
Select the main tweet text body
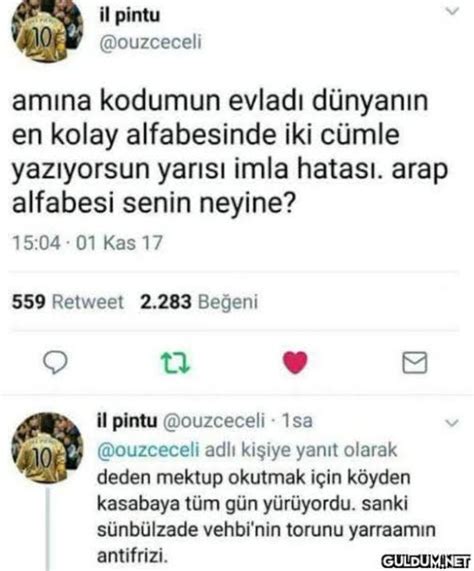click(230, 151)
